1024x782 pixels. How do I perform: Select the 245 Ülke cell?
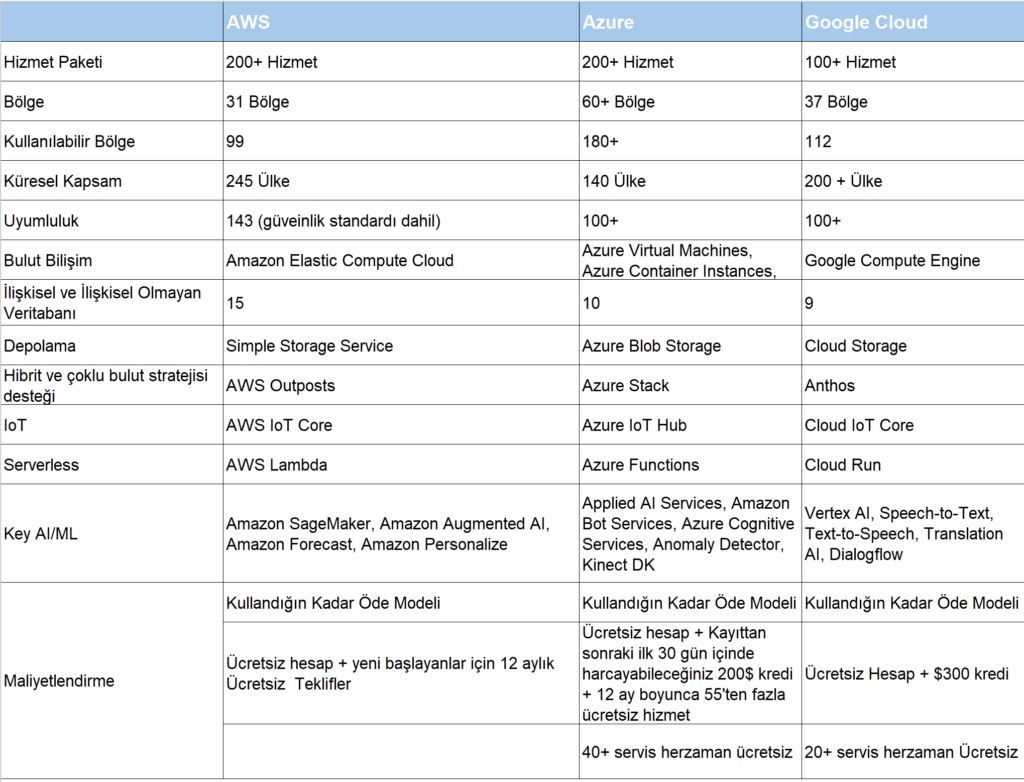point(400,181)
